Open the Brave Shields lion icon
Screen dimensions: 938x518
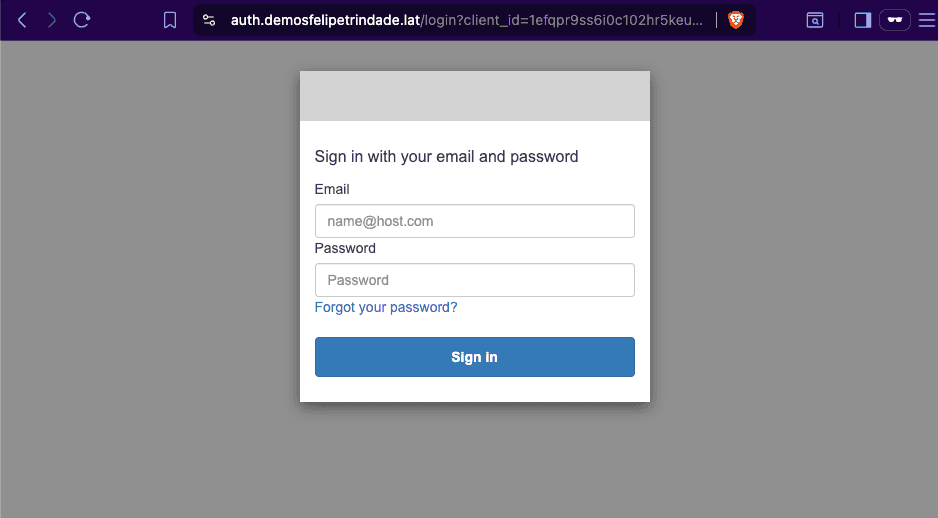pyautogui.click(x=736, y=20)
